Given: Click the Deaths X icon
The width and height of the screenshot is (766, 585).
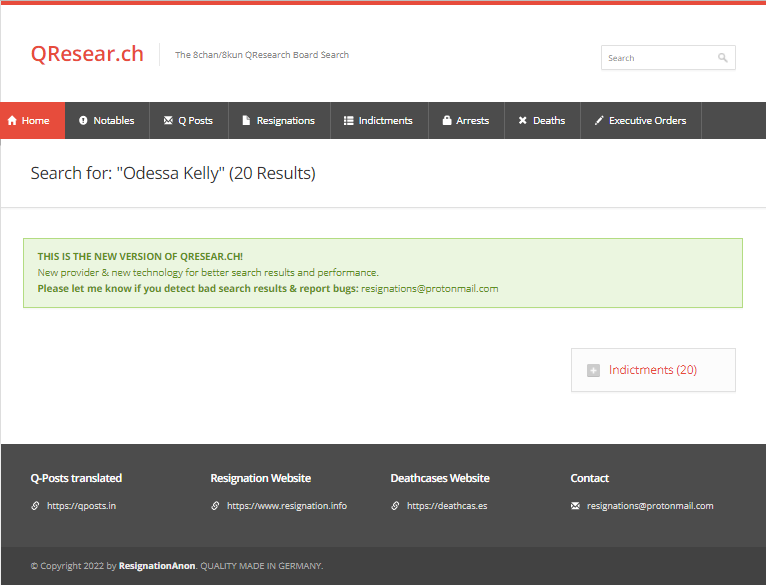Looking at the screenshot, I should 523,120.
